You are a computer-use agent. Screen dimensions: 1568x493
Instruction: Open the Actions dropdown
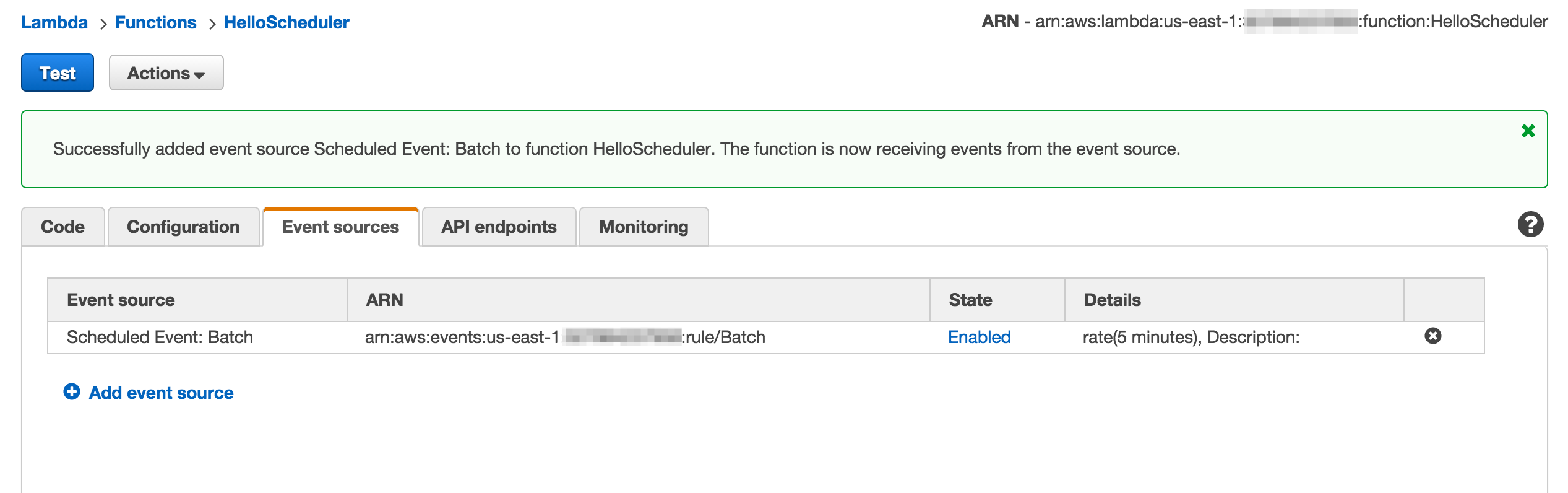[165, 72]
